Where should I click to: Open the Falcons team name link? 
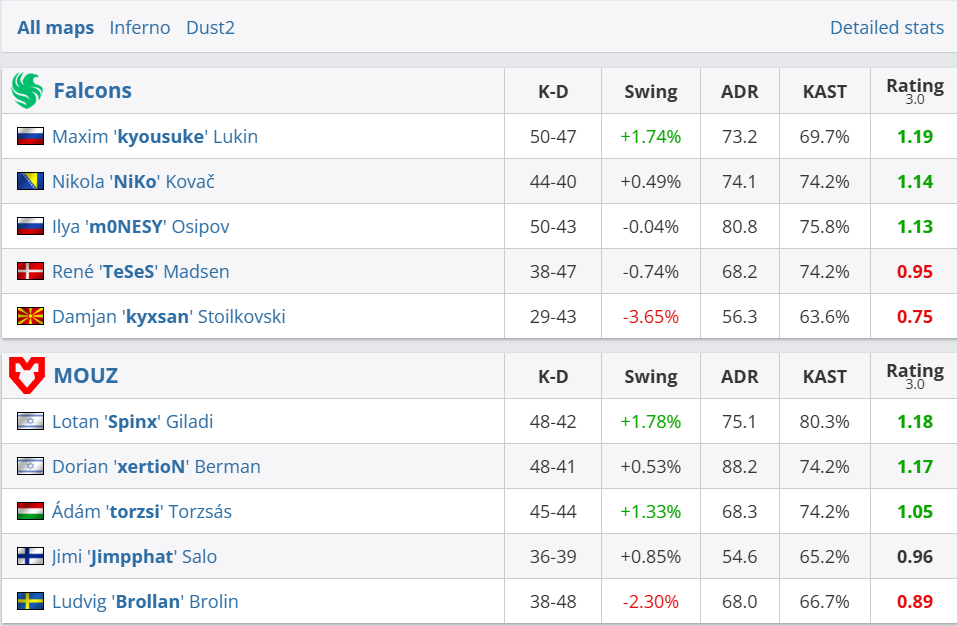tap(92, 91)
